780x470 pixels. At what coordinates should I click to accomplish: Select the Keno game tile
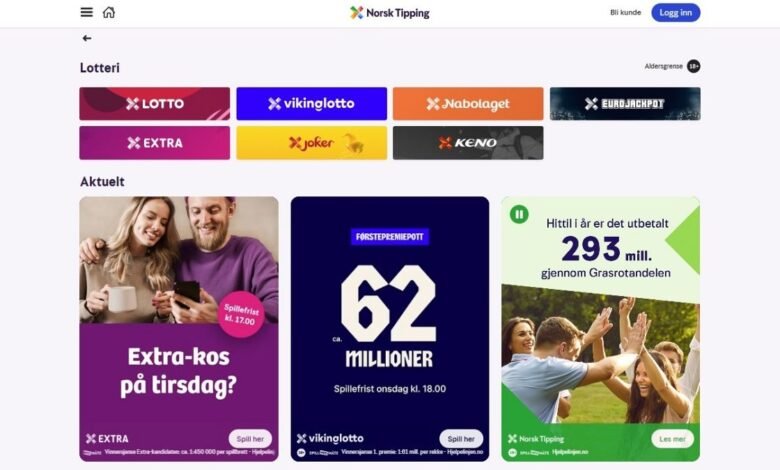[x=468, y=143]
